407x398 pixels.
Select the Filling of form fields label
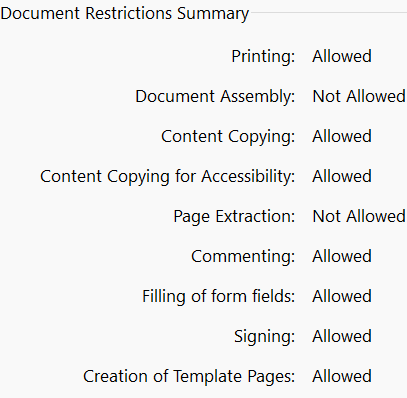[219, 297]
